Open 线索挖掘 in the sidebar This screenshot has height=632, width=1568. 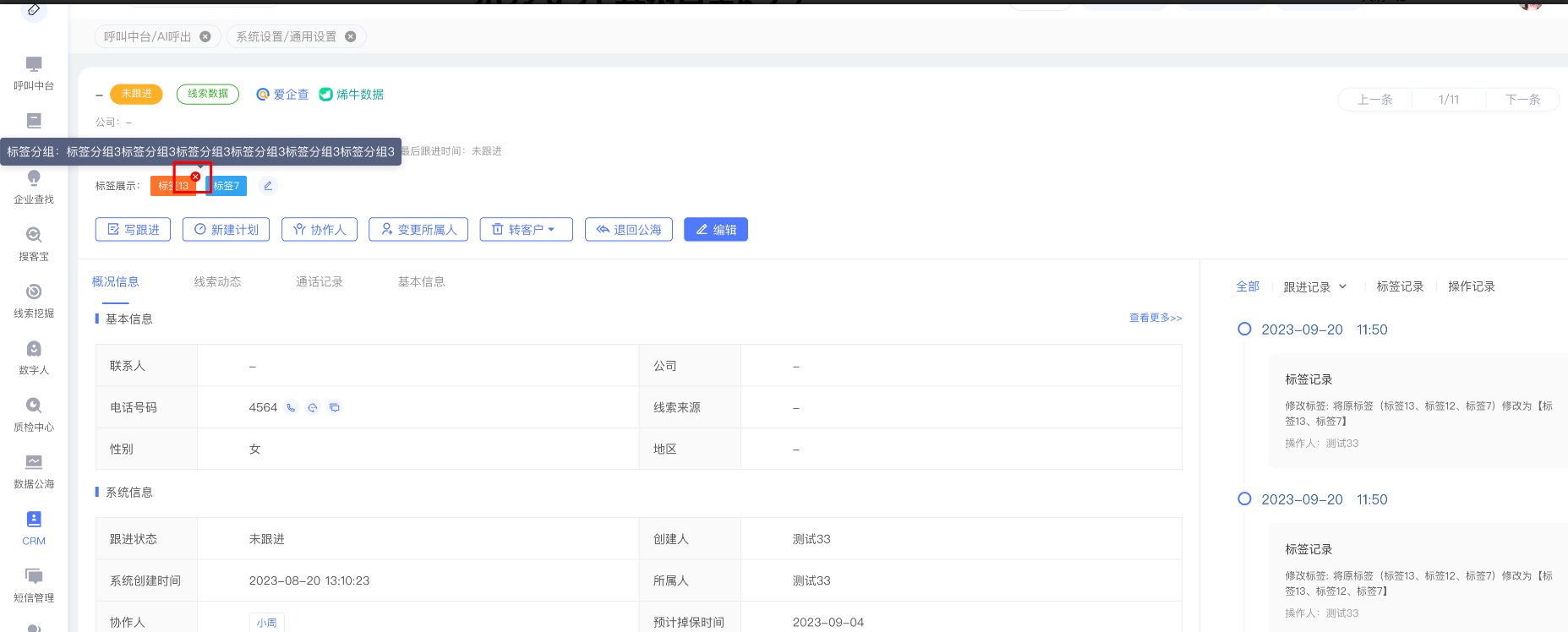coord(34,300)
